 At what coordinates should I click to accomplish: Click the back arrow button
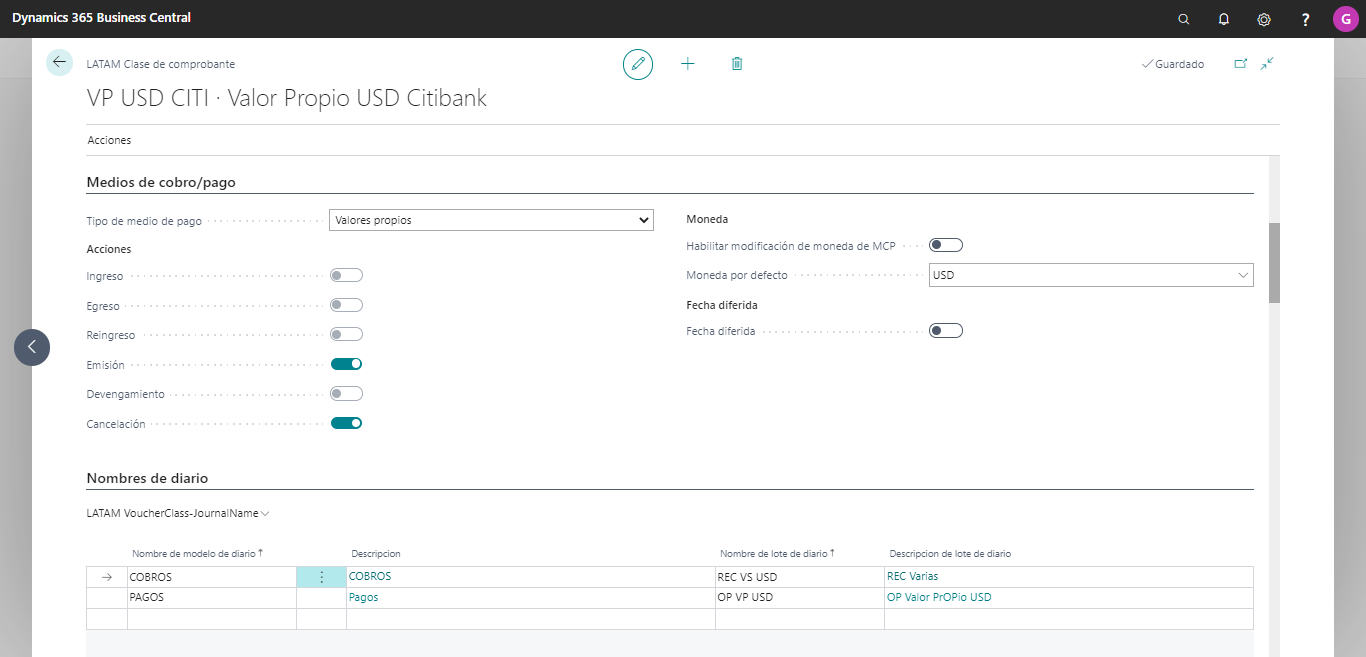pos(60,62)
